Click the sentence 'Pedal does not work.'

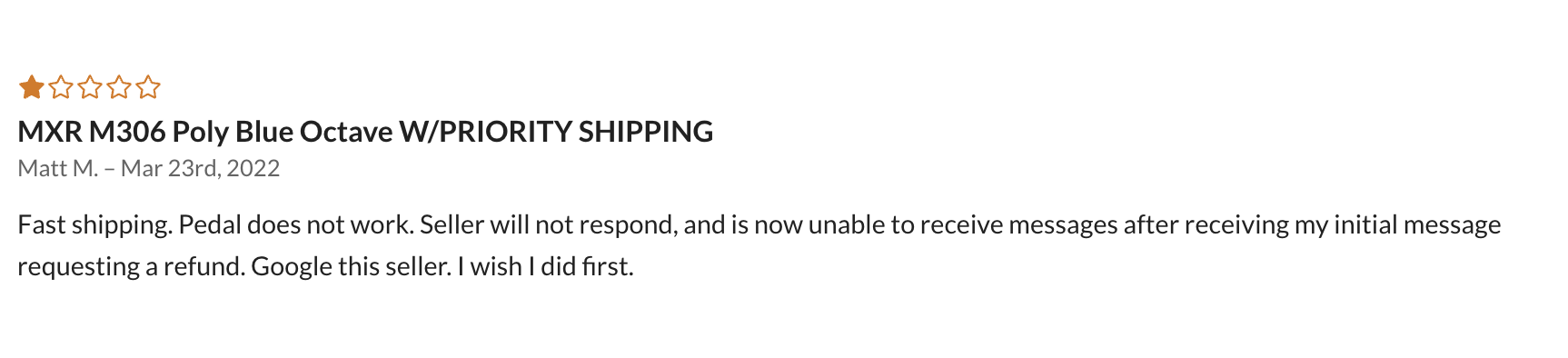[x=296, y=224]
